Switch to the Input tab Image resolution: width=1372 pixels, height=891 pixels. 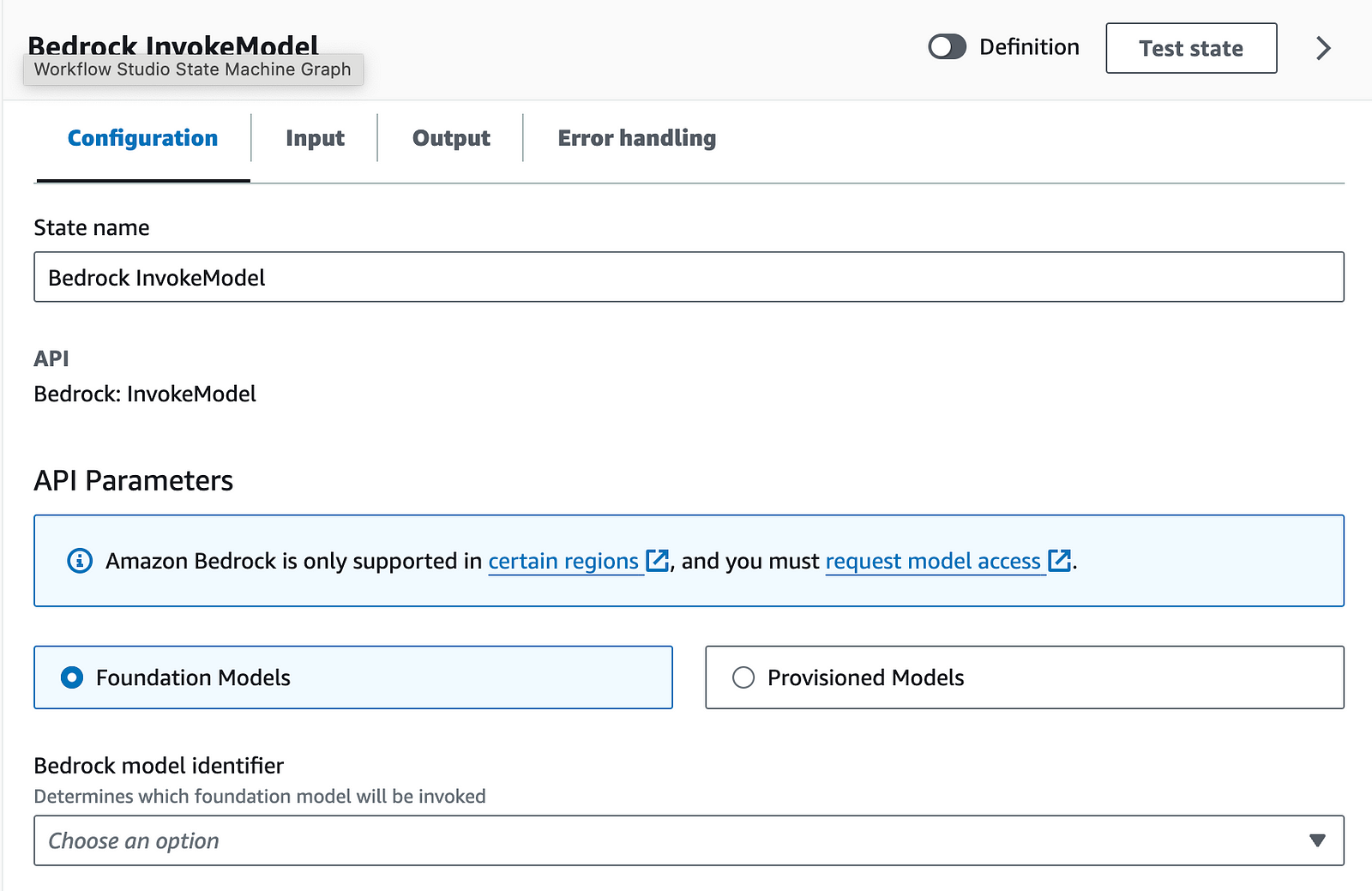315,138
